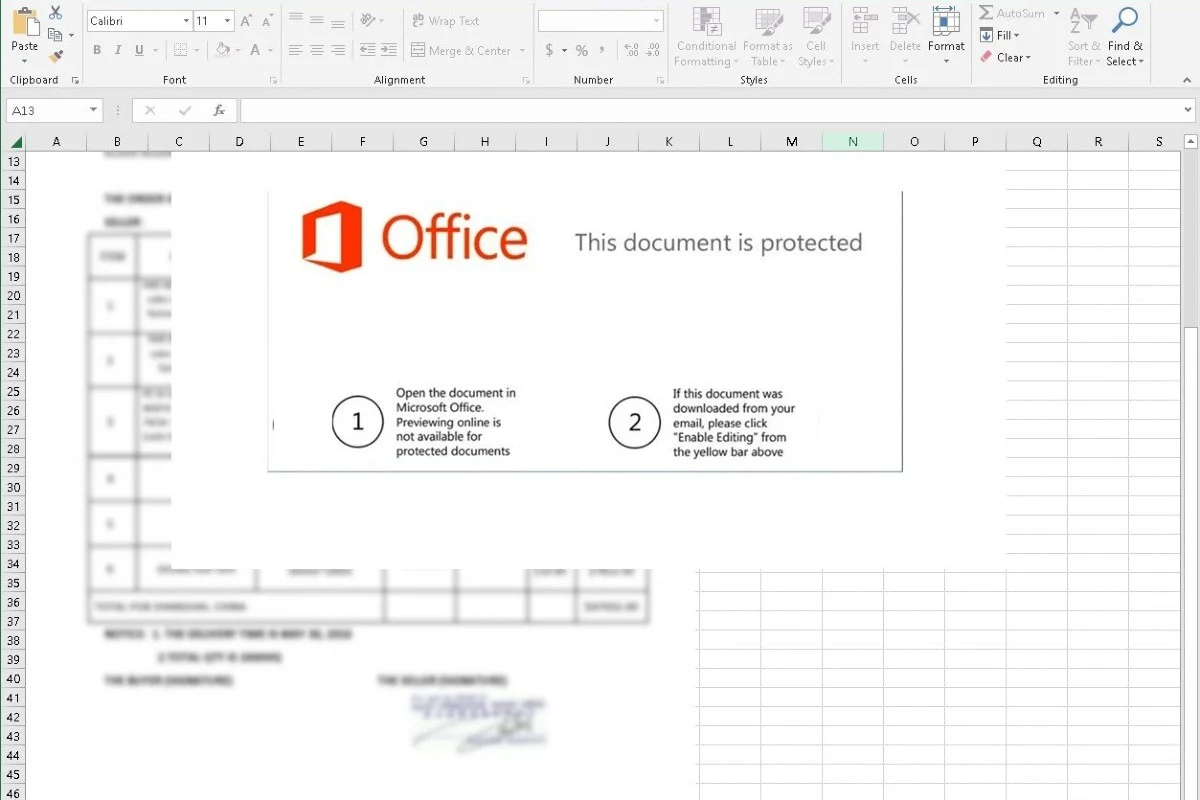Image resolution: width=1200 pixels, height=800 pixels.
Task: Apply the dollar Accounting Number Format
Action: coord(549,50)
